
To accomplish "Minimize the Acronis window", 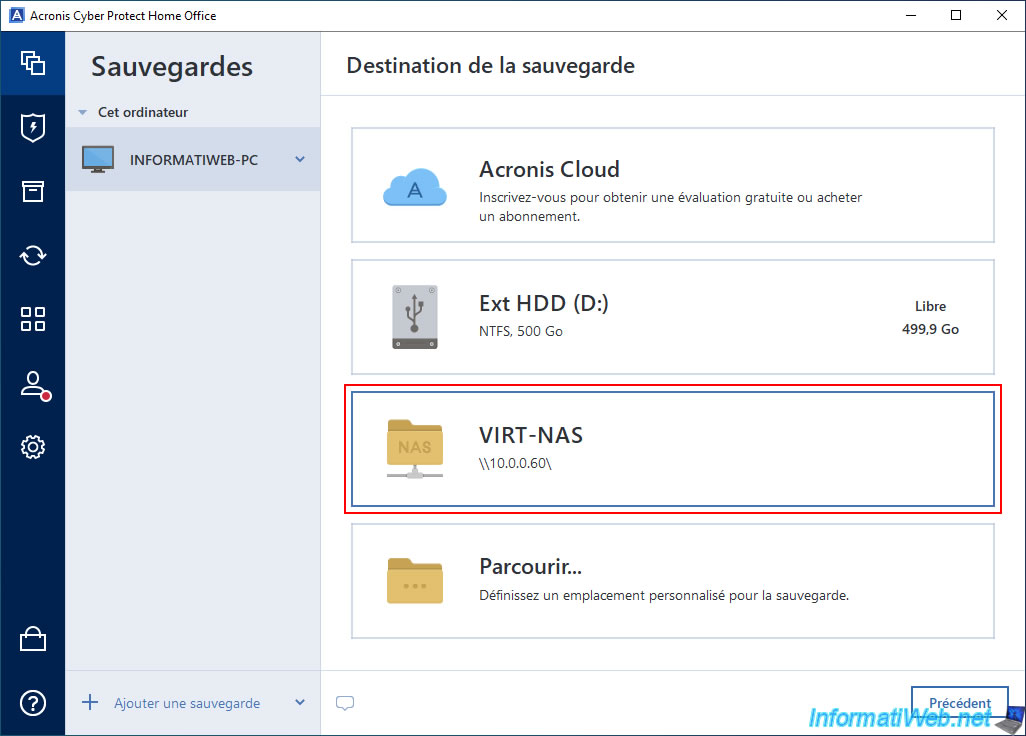I will [x=911, y=15].
